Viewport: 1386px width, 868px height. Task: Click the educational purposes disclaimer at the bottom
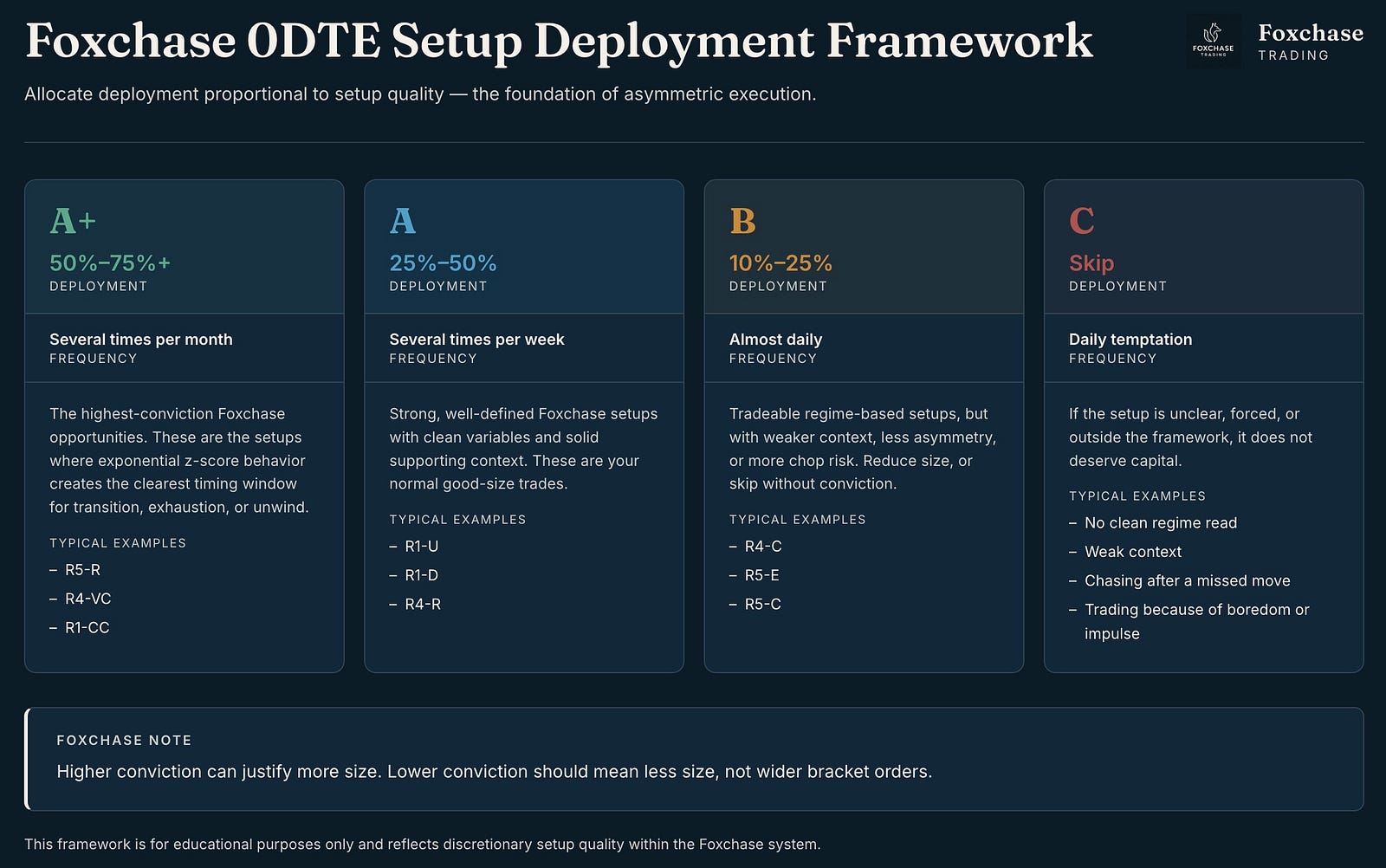point(423,844)
